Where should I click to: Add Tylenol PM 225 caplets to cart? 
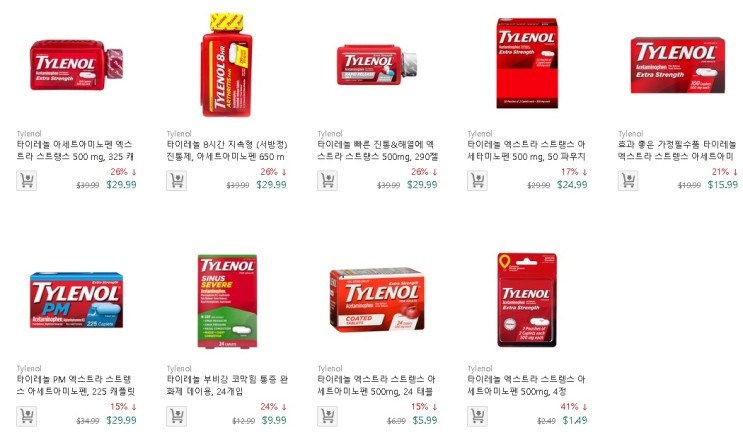[x=27, y=416]
